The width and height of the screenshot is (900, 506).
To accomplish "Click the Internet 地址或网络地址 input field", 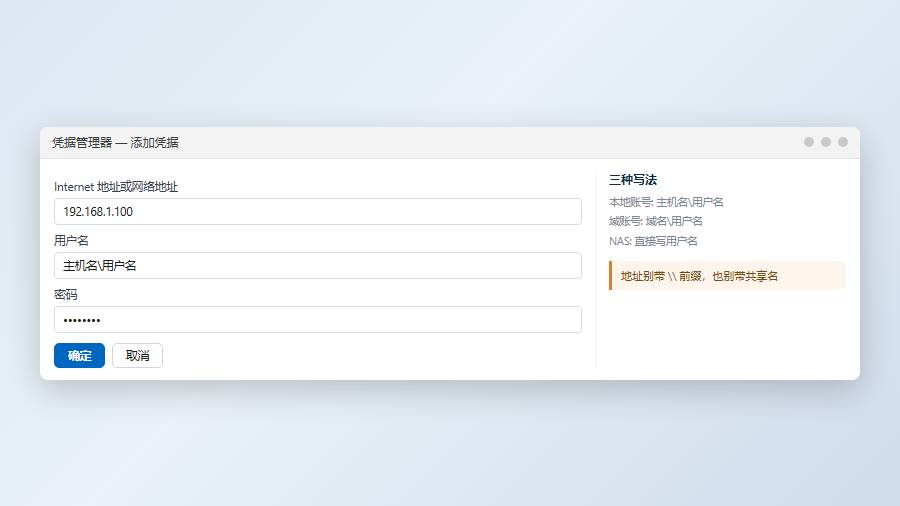I will [317, 212].
